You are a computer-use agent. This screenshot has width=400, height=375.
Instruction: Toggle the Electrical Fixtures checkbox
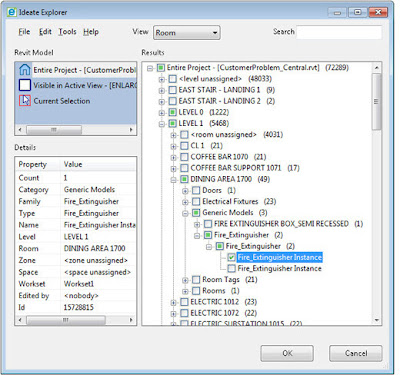click(x=196, y=202)
